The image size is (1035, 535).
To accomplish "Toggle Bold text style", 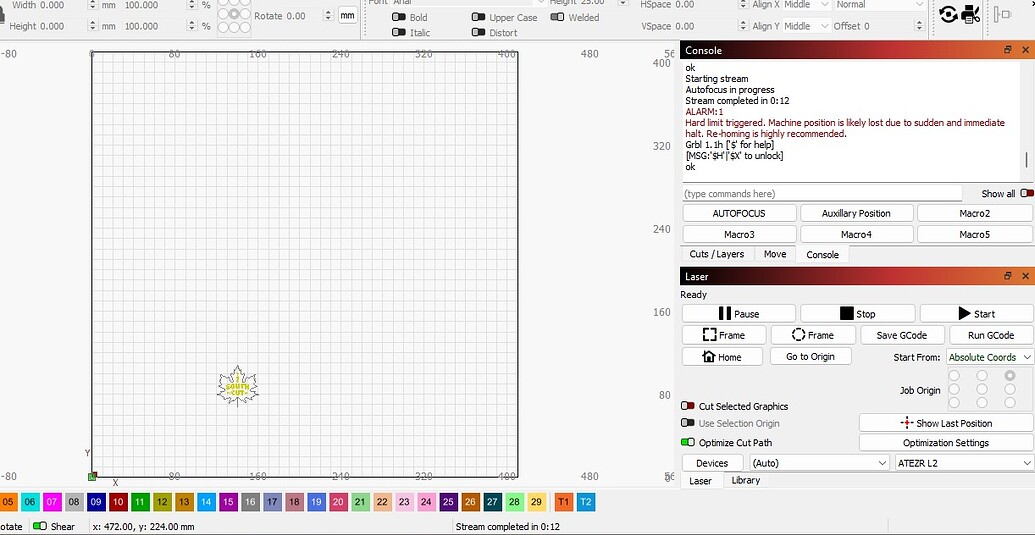I will tap(399, 17).
